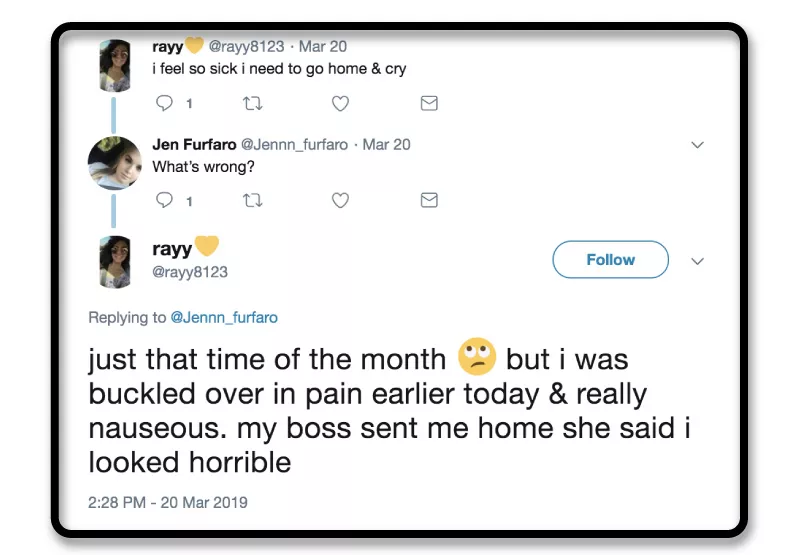This screenshot has height=555, width=800.
Task: Open rayy's profile picture in top tweet
Action: click(115, 65)
